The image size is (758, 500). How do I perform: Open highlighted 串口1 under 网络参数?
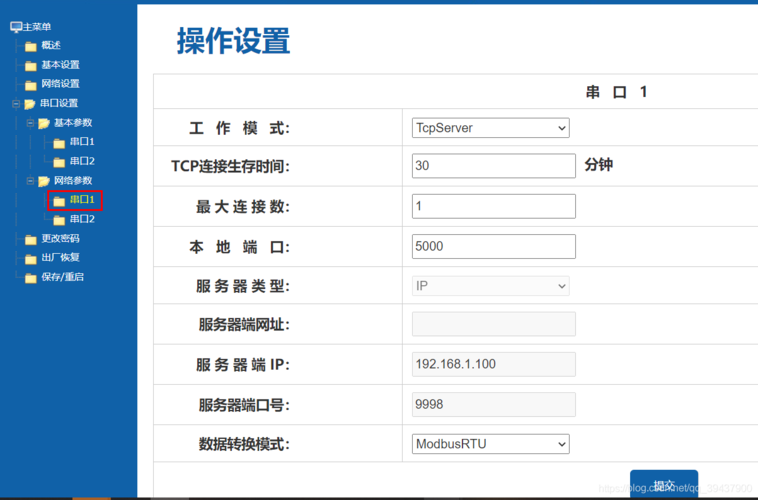coord(82,200)
